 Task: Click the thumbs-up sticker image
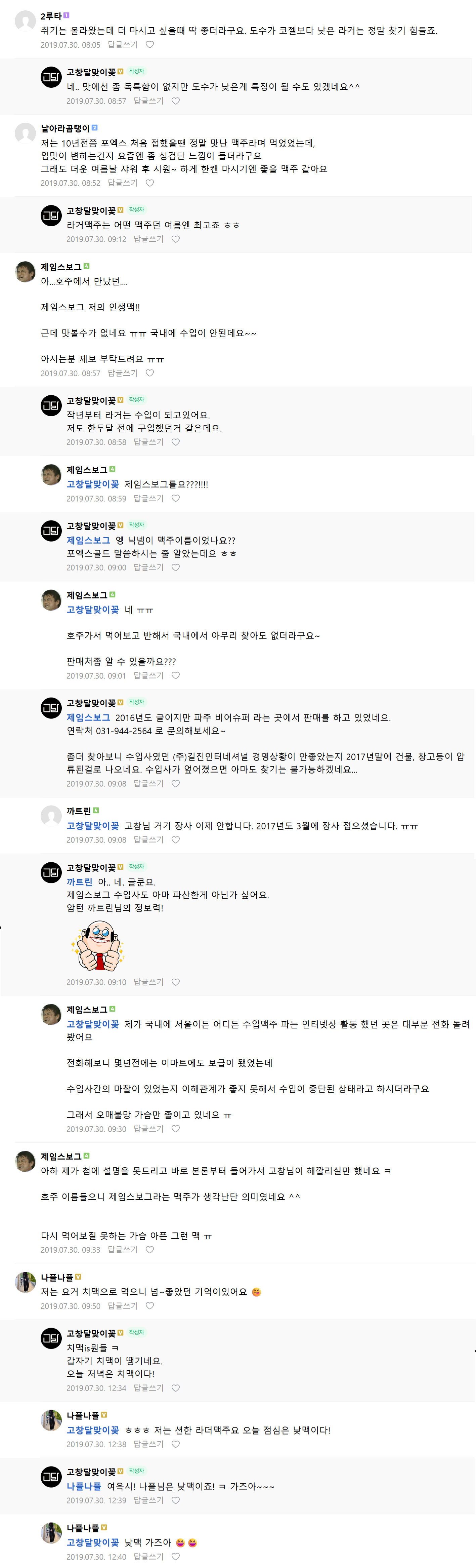97,945
